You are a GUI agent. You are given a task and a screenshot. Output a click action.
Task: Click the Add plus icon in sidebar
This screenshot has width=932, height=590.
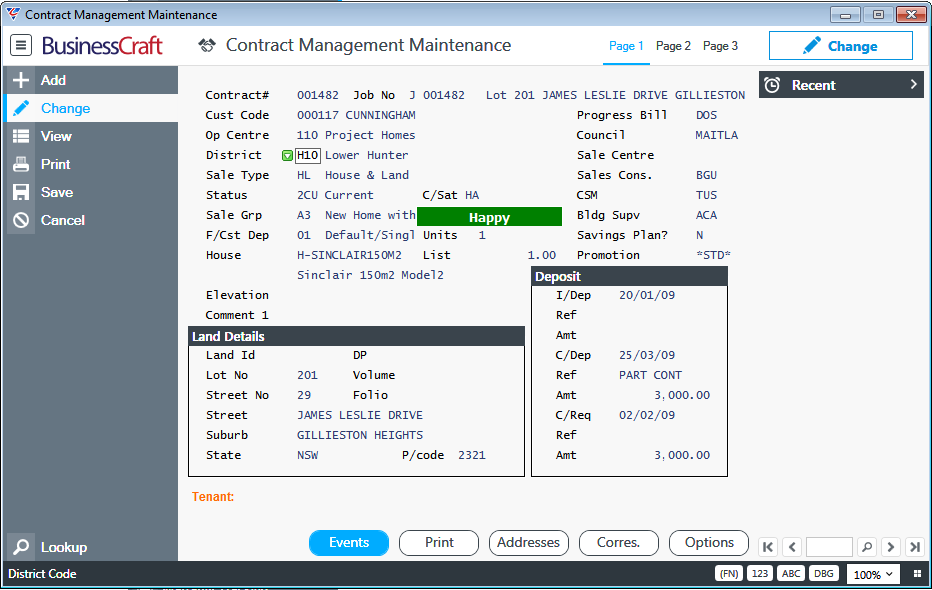21,80
